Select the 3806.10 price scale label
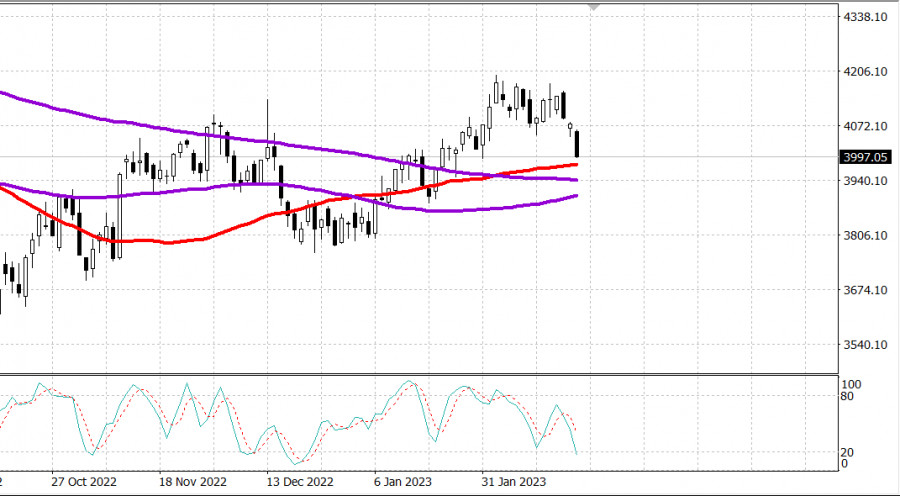The width and height of the screenshot is (900, 496). pos(866,236)
